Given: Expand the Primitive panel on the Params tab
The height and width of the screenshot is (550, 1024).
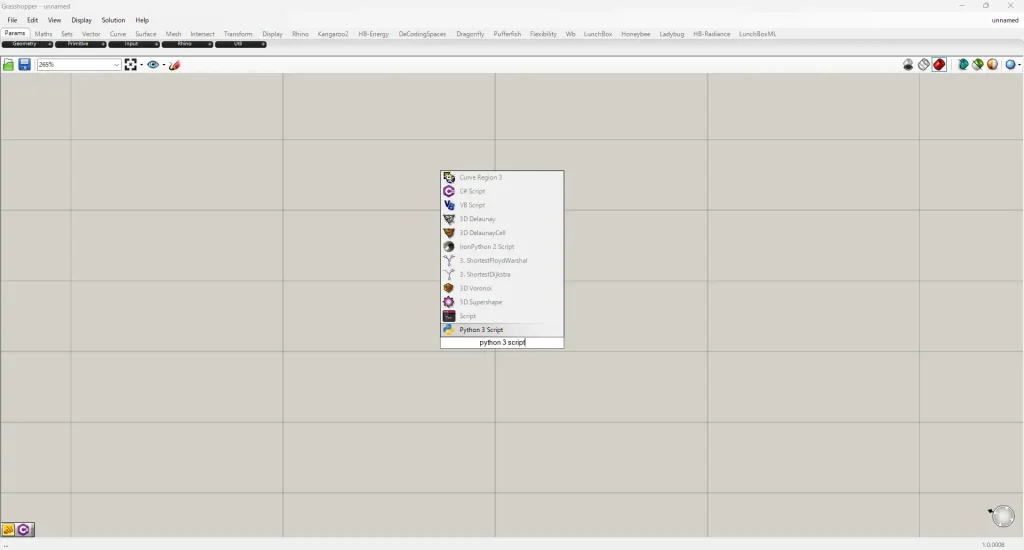Looking at the screenshot, I should coord(80,44).
